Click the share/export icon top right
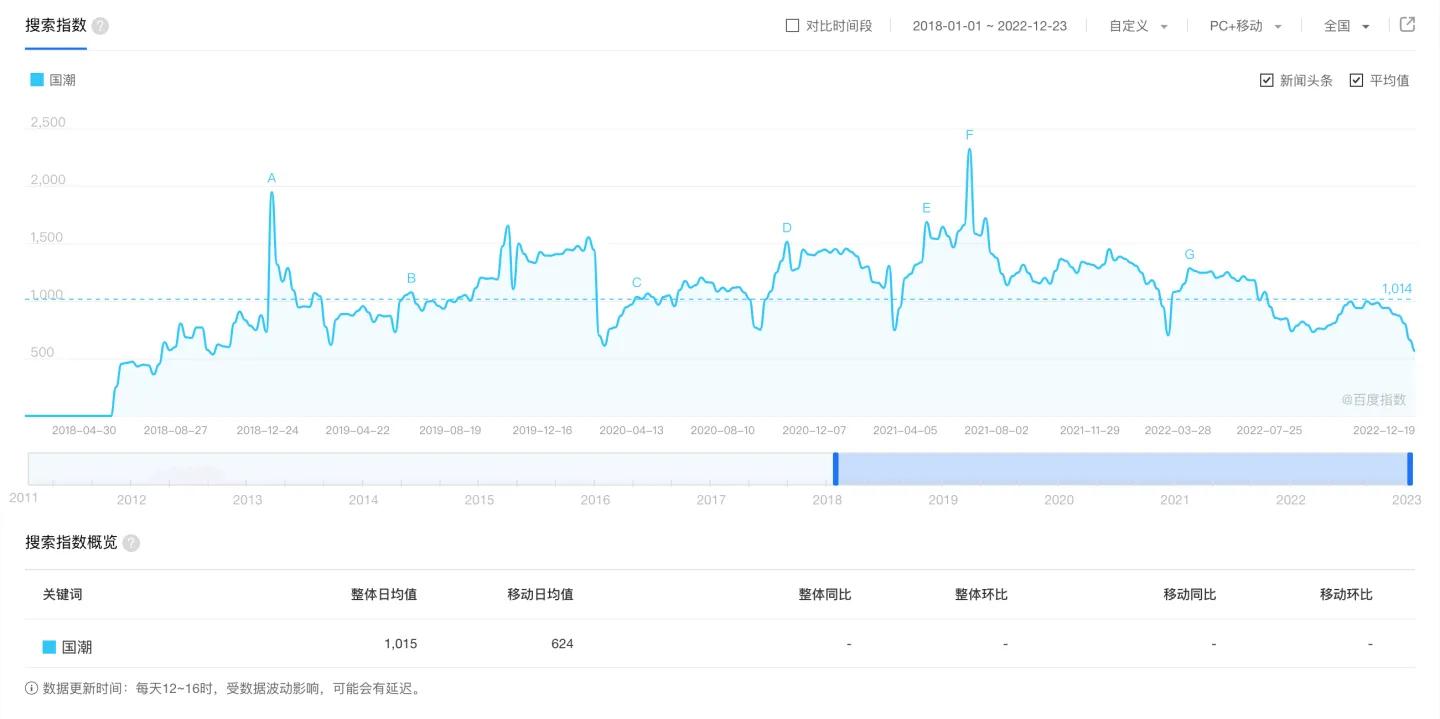Image resolution: width=1440 pixels, height=719 pixels. point(1407,24)
